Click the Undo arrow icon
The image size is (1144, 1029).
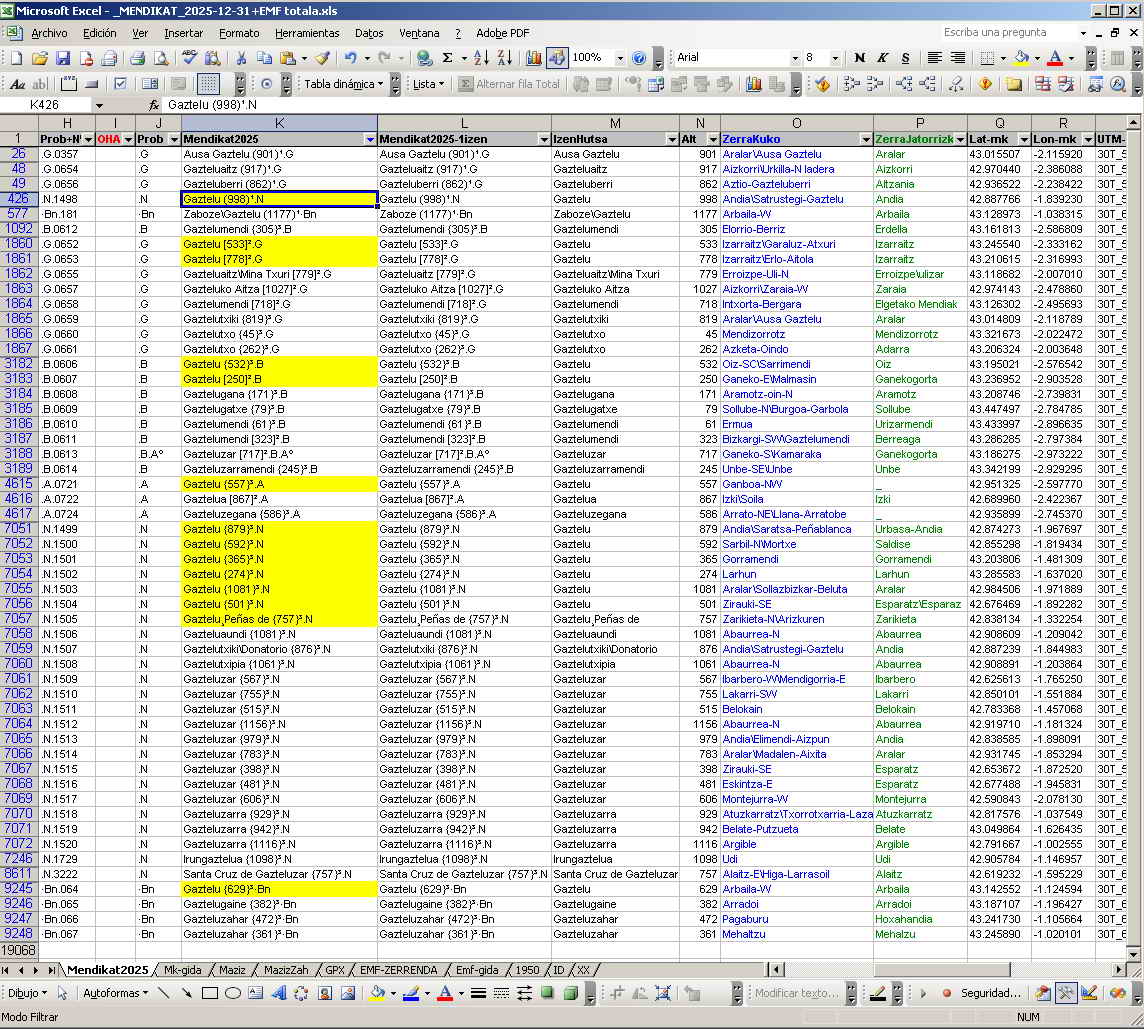[351, 58]
